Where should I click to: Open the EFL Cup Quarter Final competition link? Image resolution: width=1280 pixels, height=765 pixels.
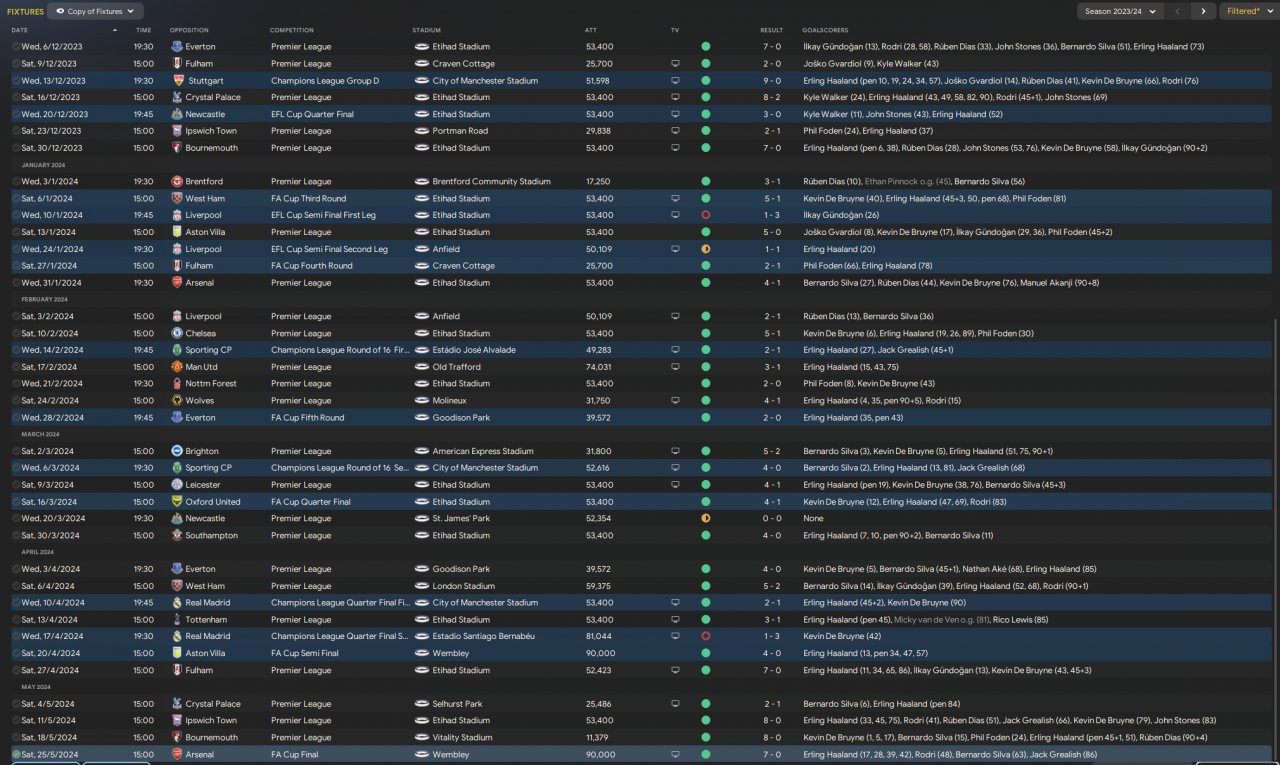tap(312, 114)
